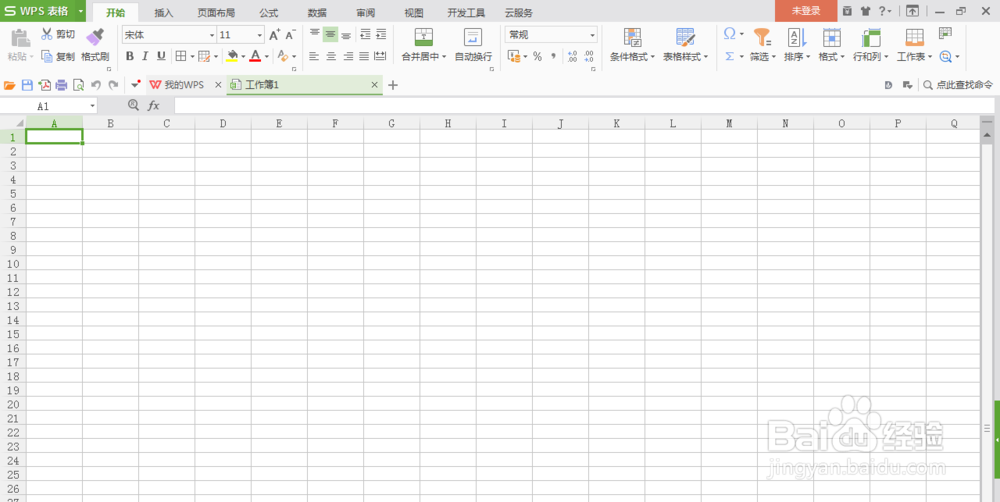Toggle center horizontal alignment
The height and width of the screenshot is (502, 1000).
click(x=331, y=56)
